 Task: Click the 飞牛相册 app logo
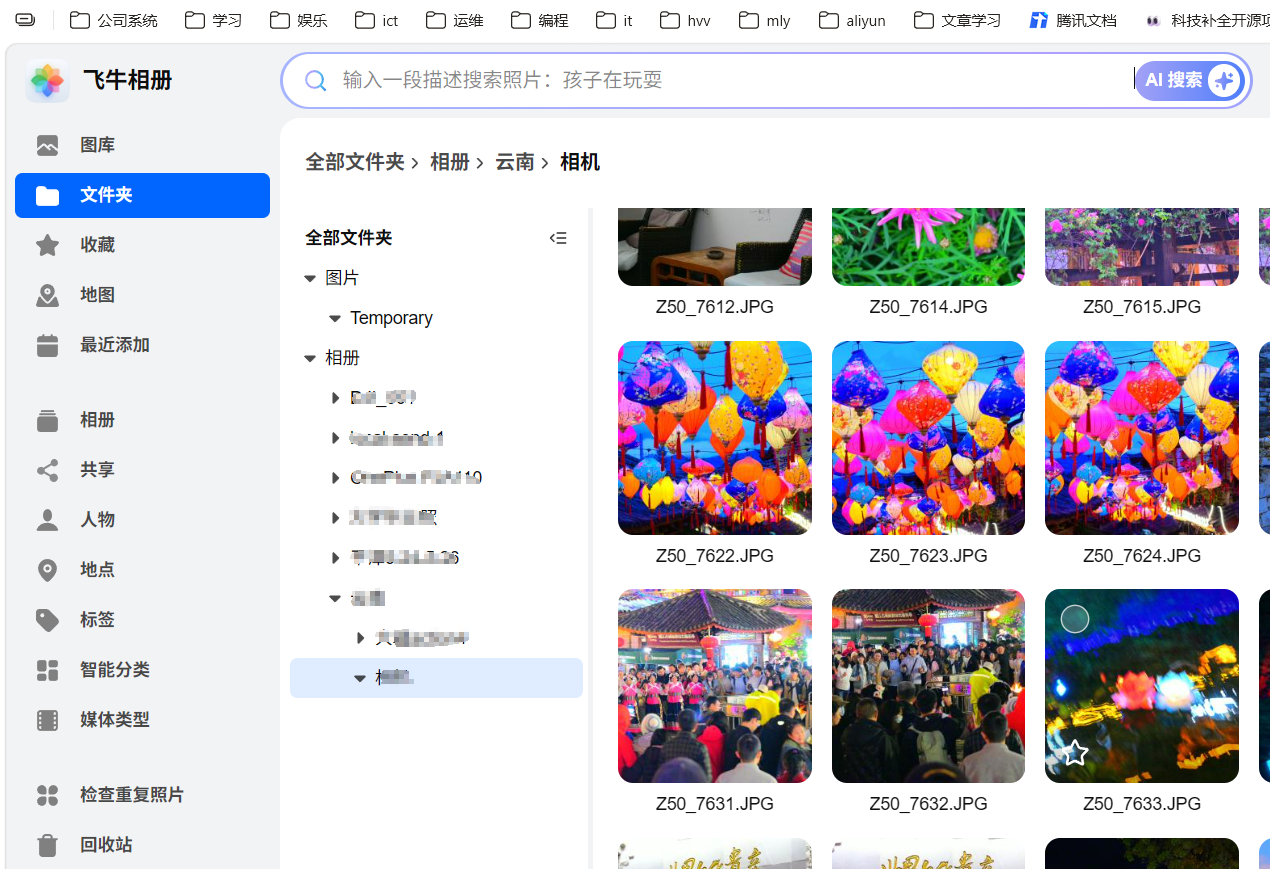(x=47, y=81)
